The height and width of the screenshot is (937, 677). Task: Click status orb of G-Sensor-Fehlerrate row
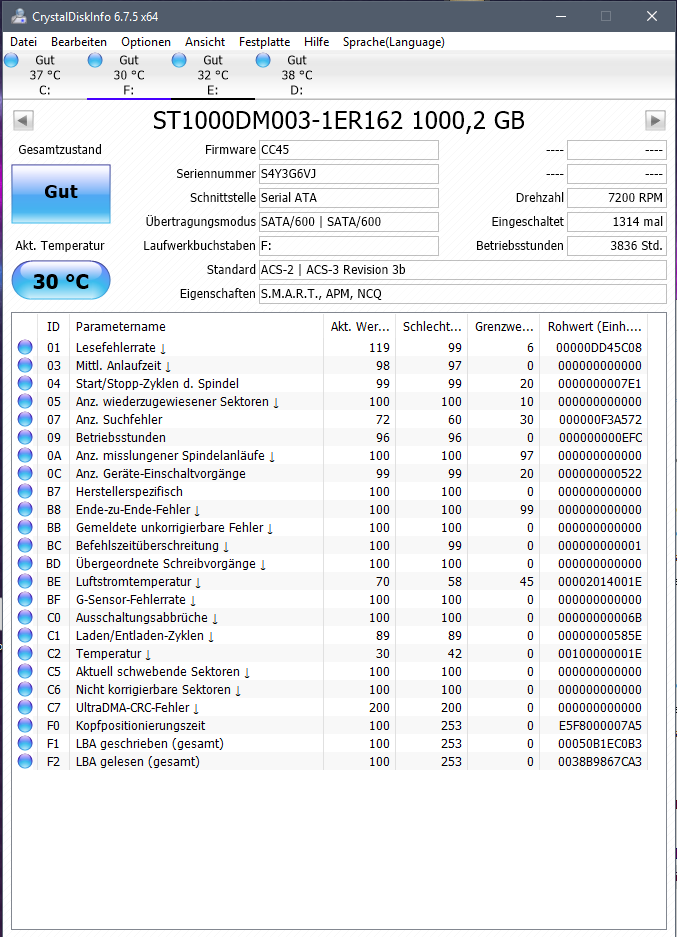tap(25, 599)
